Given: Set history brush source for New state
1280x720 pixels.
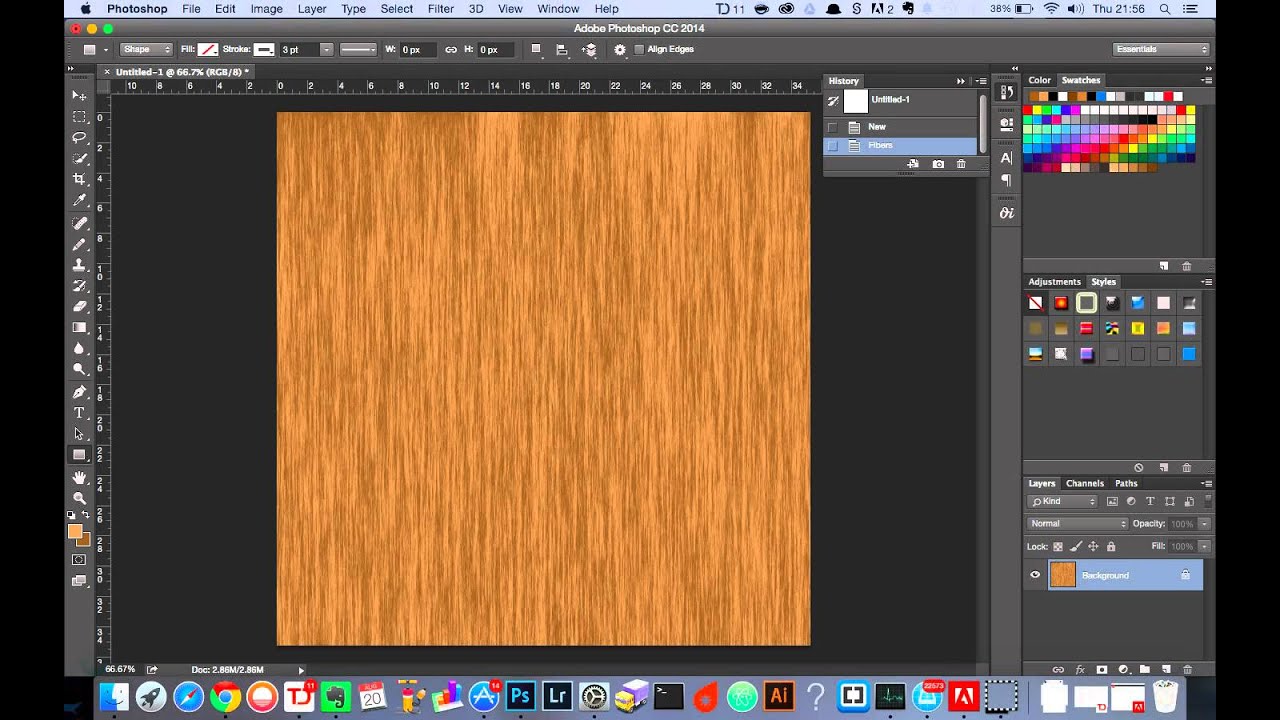Looking at the screenshot, I should pyautogui.click(x=832, y=127).
